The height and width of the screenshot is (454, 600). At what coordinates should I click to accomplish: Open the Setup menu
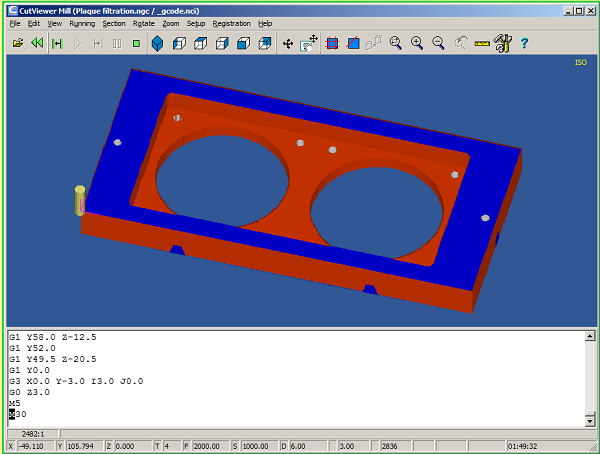[x=196, y=24]
